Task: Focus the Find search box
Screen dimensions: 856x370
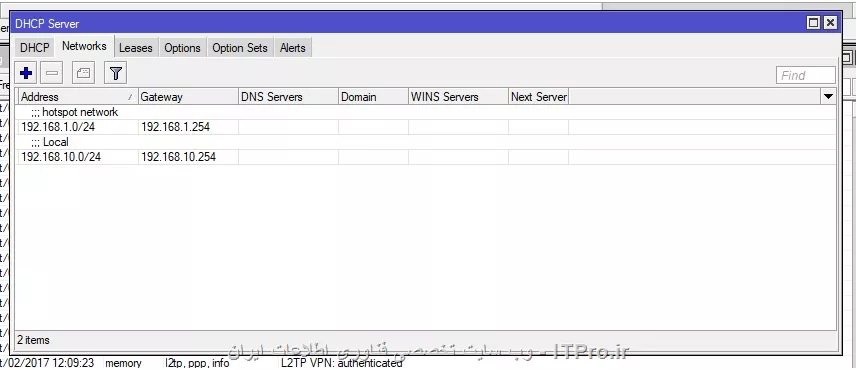Action: [805, 75]
